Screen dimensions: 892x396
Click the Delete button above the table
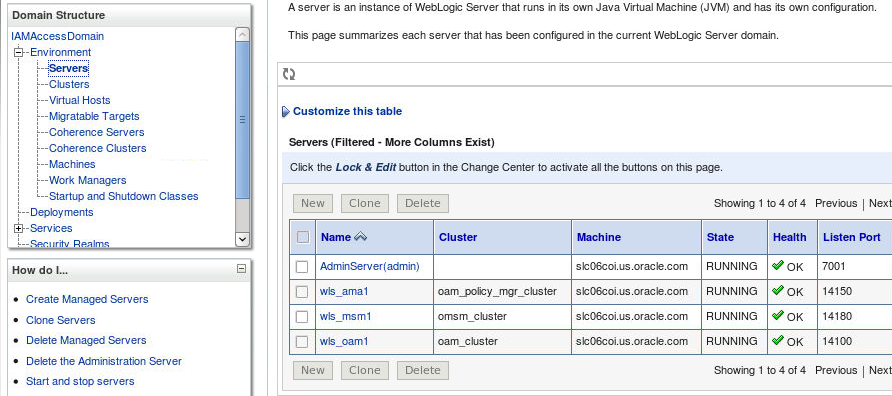(x=423, y=203)
